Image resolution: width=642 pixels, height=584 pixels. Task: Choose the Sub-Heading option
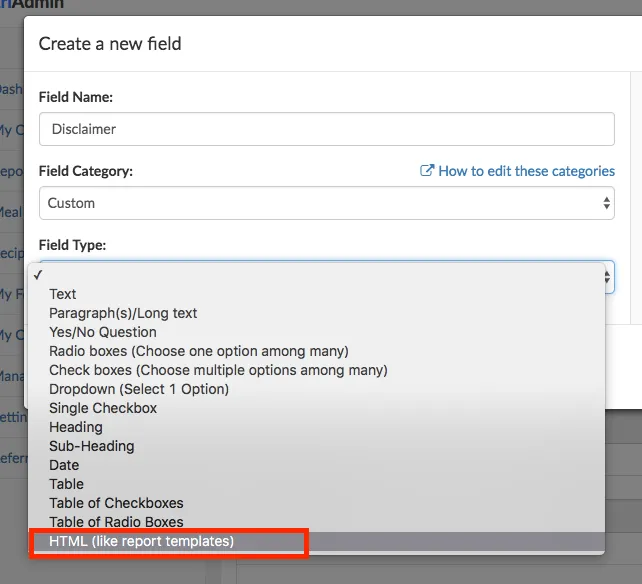(x=91, y=446)
